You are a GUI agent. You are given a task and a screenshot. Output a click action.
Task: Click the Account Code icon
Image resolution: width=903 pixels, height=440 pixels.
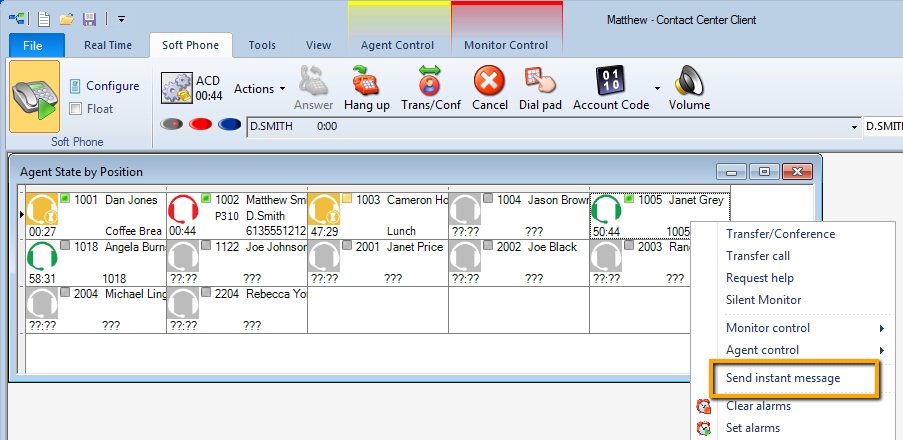click(610, 81)
